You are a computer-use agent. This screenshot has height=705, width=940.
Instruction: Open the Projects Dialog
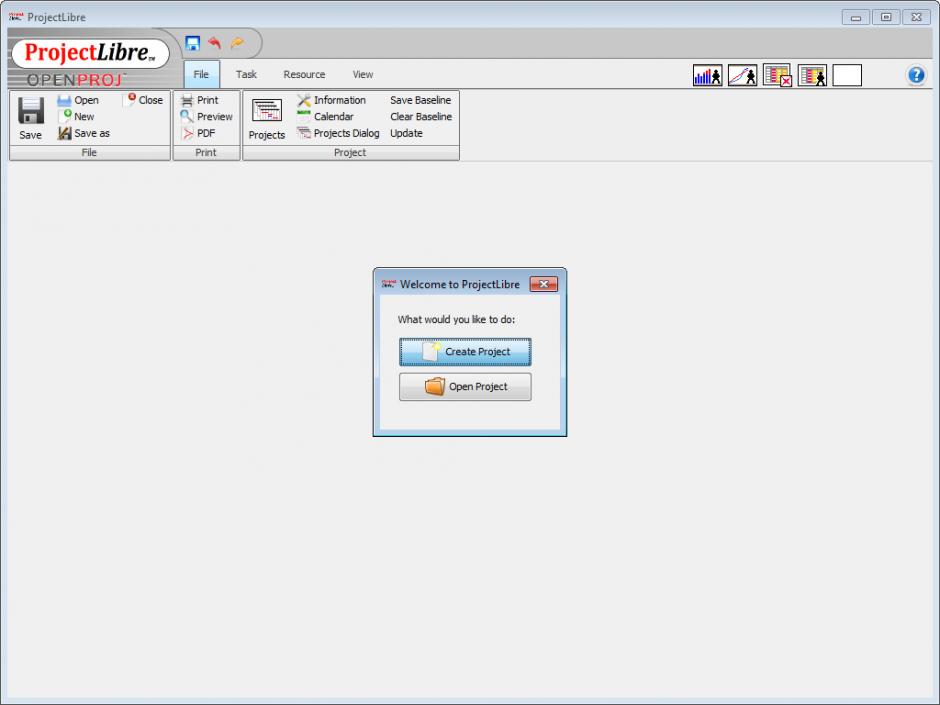[x=339, y=133]
